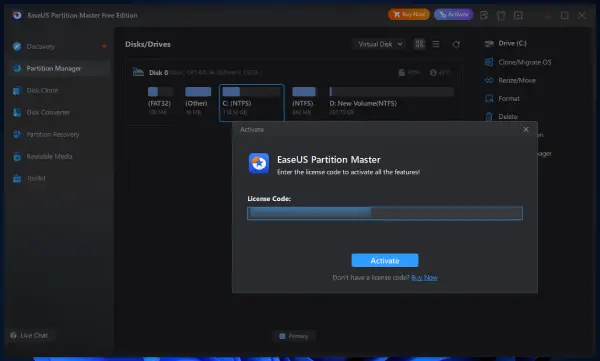The height and width of the screenshot is (361, 600).
Task: Switch to grid view of disks
Action: (x=419, y=44)
